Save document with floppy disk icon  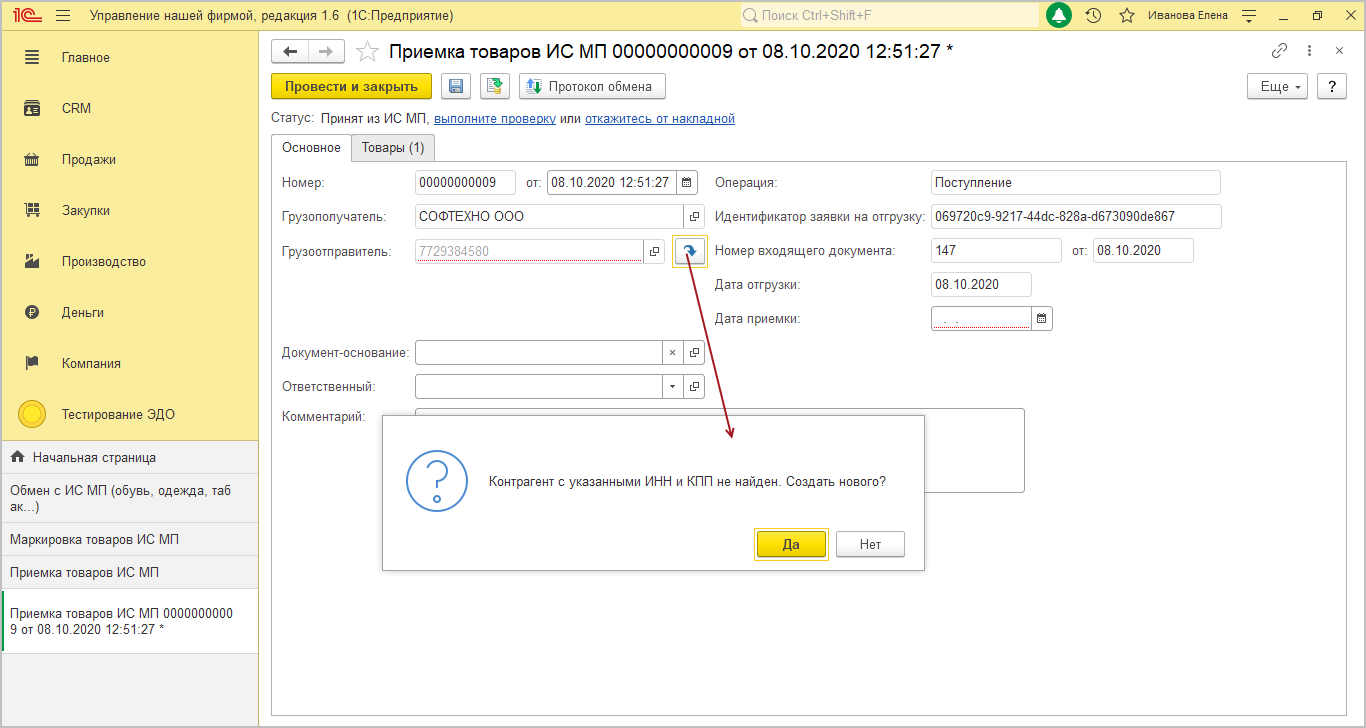pyautogui.click(x=456, y=86)
